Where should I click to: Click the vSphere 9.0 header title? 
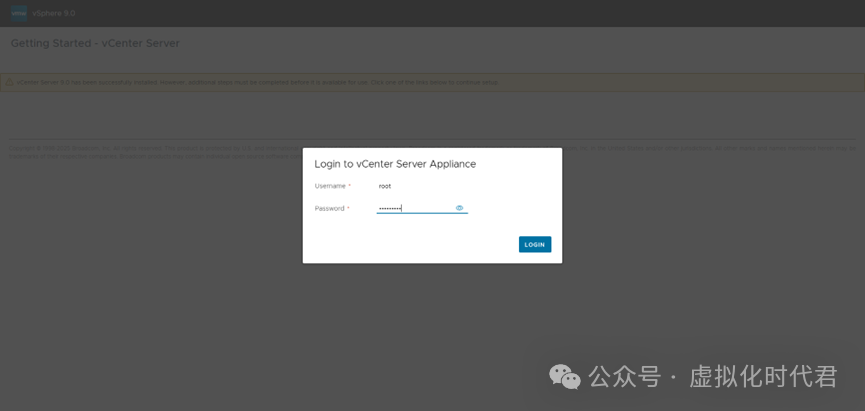(x=54, y=13)
